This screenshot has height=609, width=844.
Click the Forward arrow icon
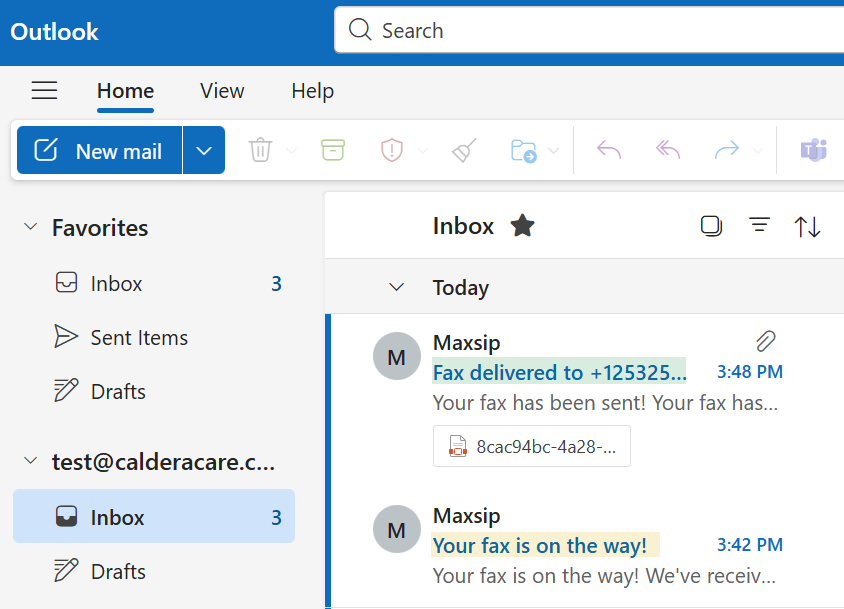pyautogui.click(x=727, y=150)
